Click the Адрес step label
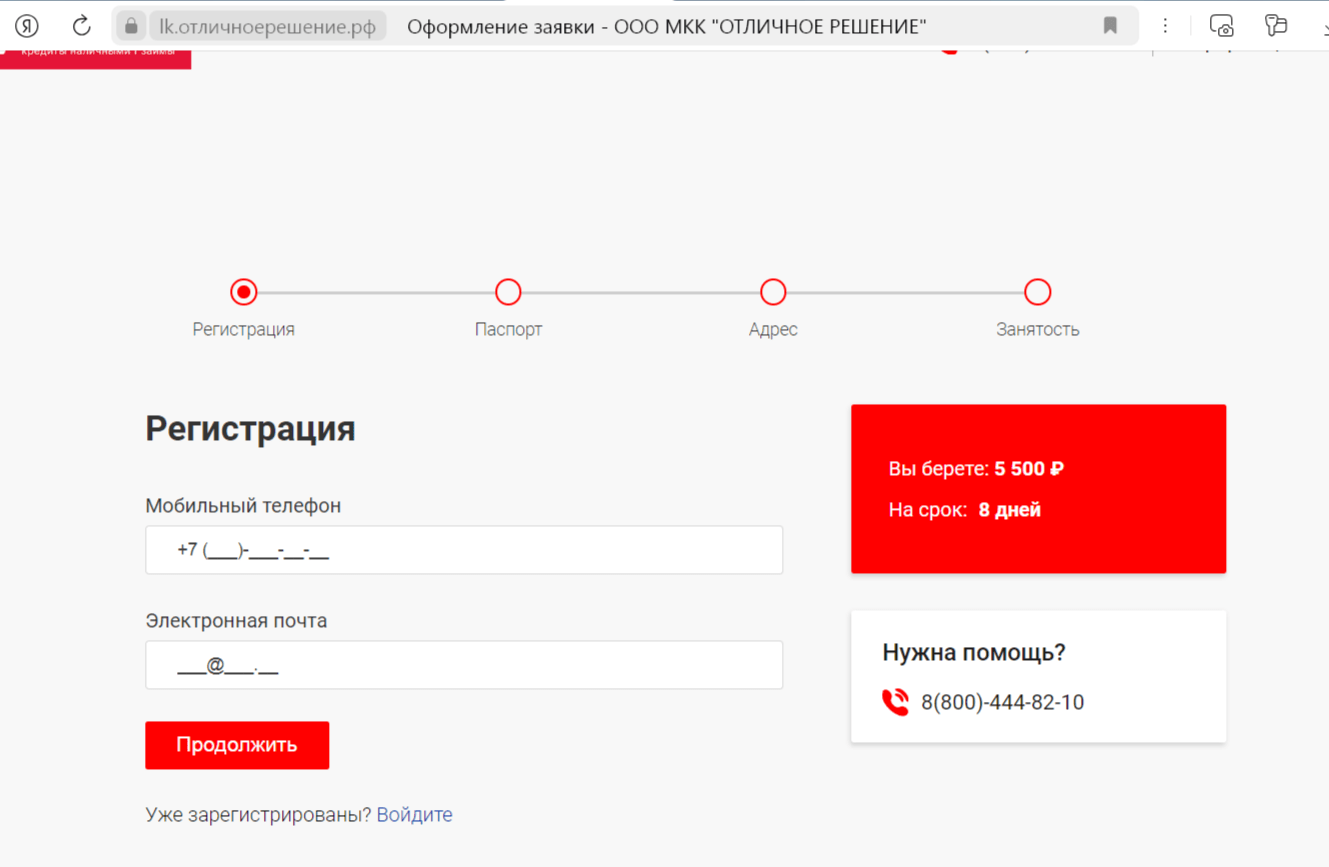1329x867 pixels. (773, 329)
